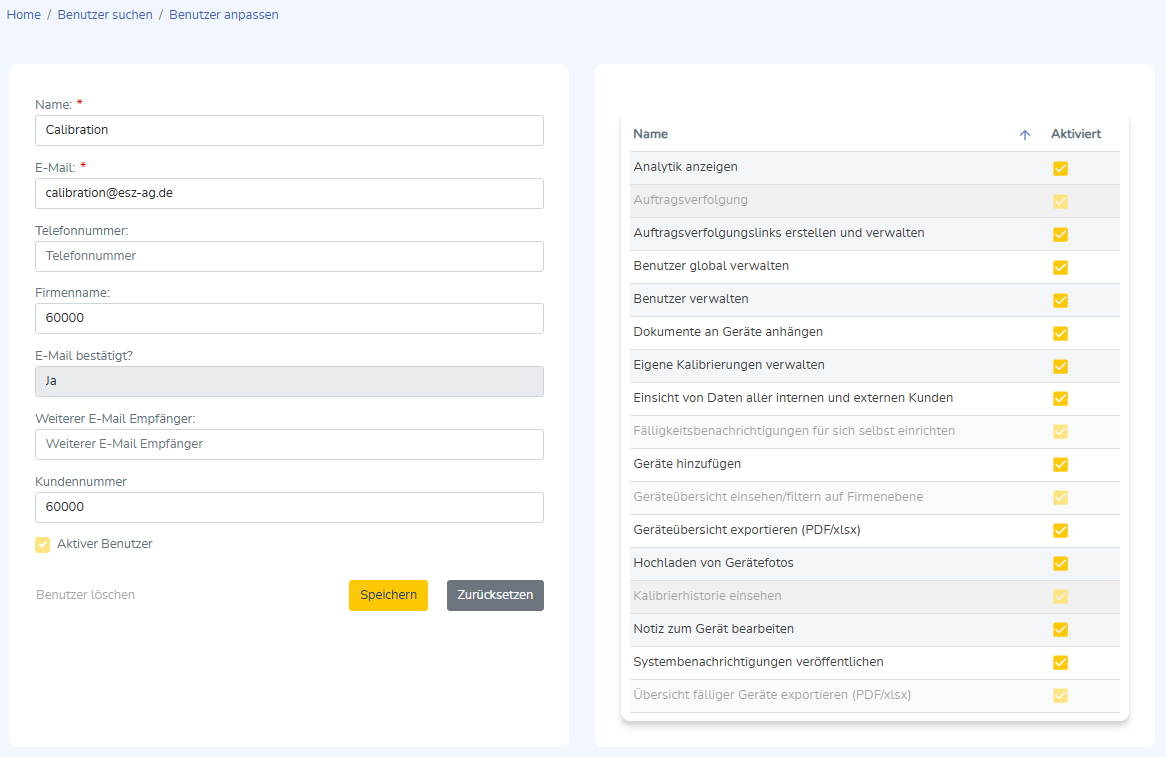Click the Home breadcrumb link

24,15
